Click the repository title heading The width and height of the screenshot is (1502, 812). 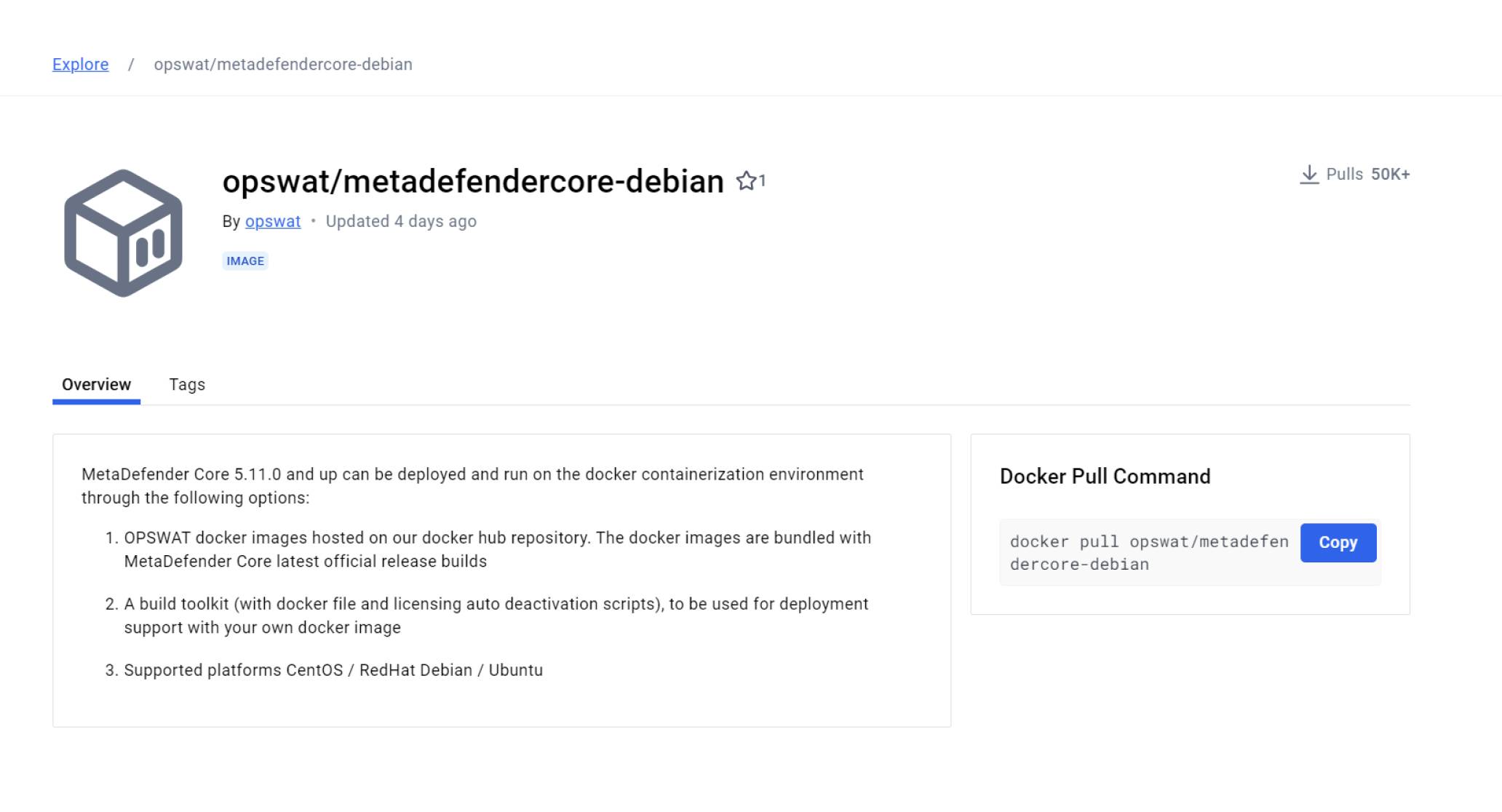click(473, 181)
